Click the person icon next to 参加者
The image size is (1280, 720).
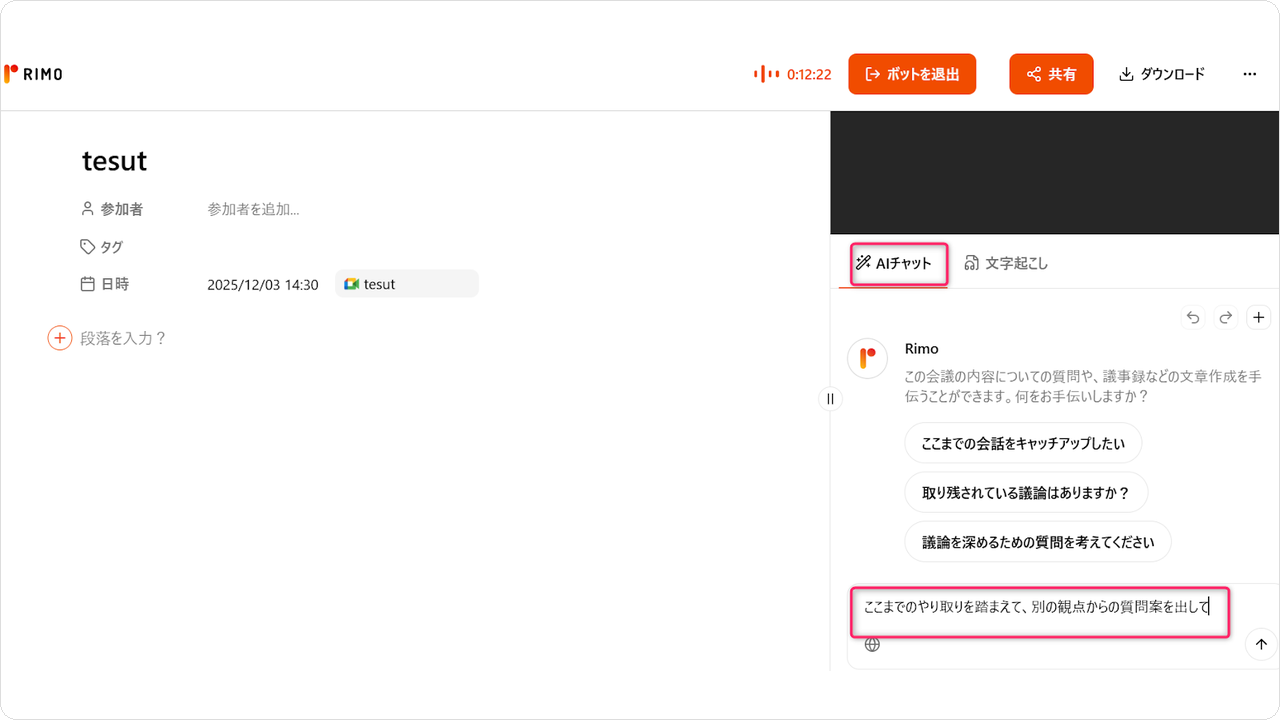tap(88, 209)
